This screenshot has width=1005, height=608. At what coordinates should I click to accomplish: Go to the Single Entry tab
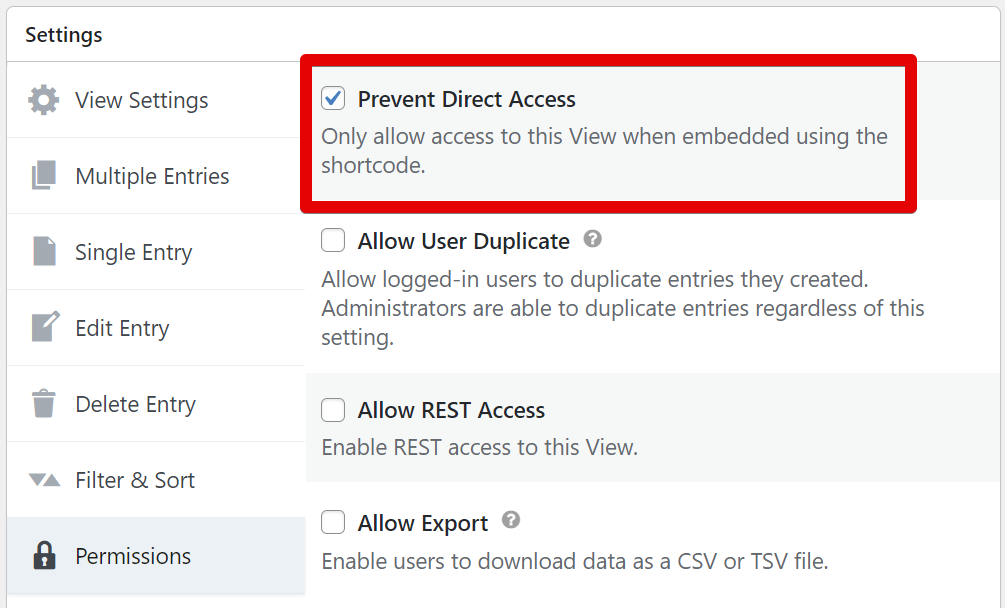(133, 252)
